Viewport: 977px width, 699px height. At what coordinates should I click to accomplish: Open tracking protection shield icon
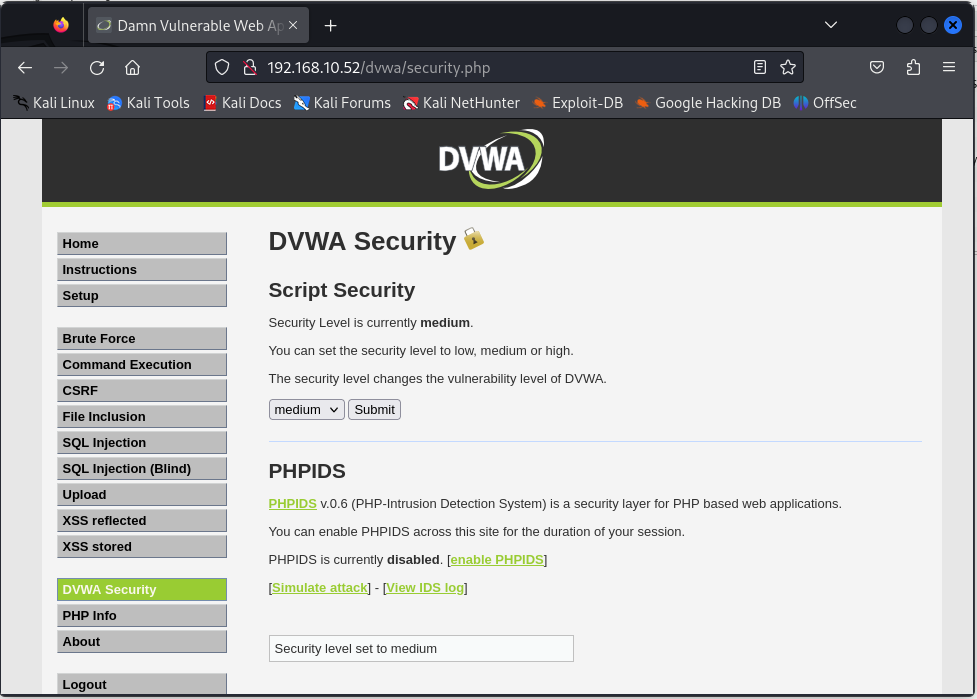pyautogui.click(x=222, y=67)
